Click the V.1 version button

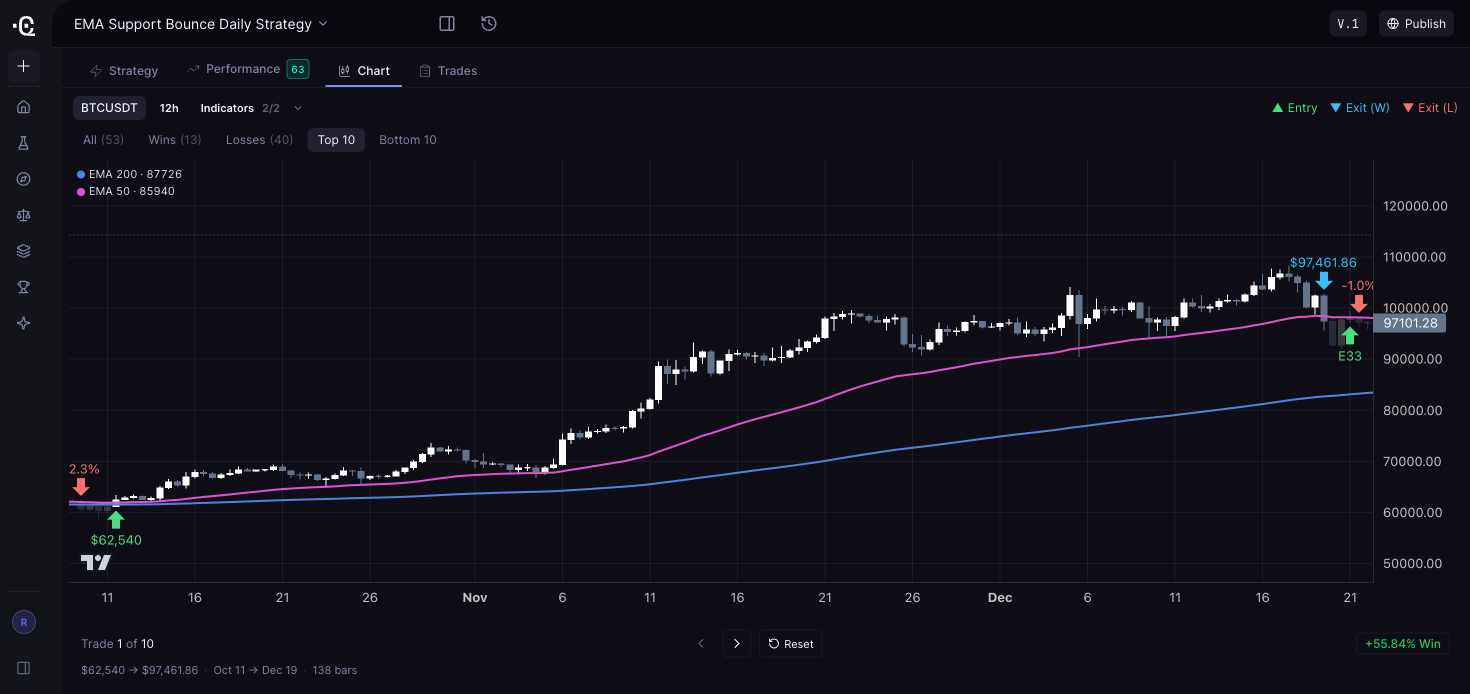1348,24
